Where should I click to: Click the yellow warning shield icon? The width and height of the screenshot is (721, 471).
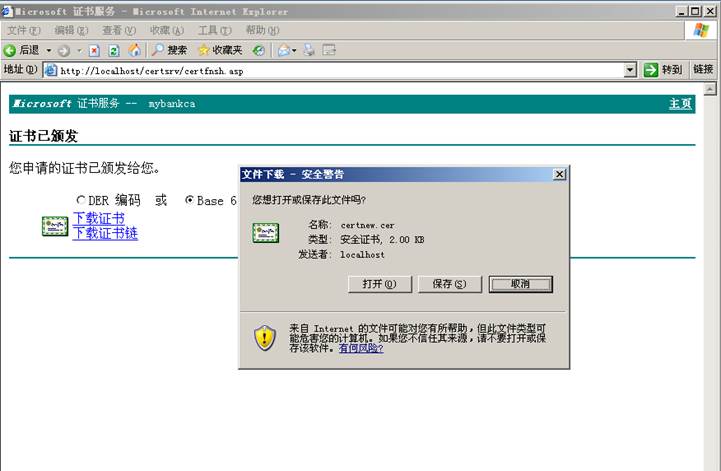tap(265, 338)
